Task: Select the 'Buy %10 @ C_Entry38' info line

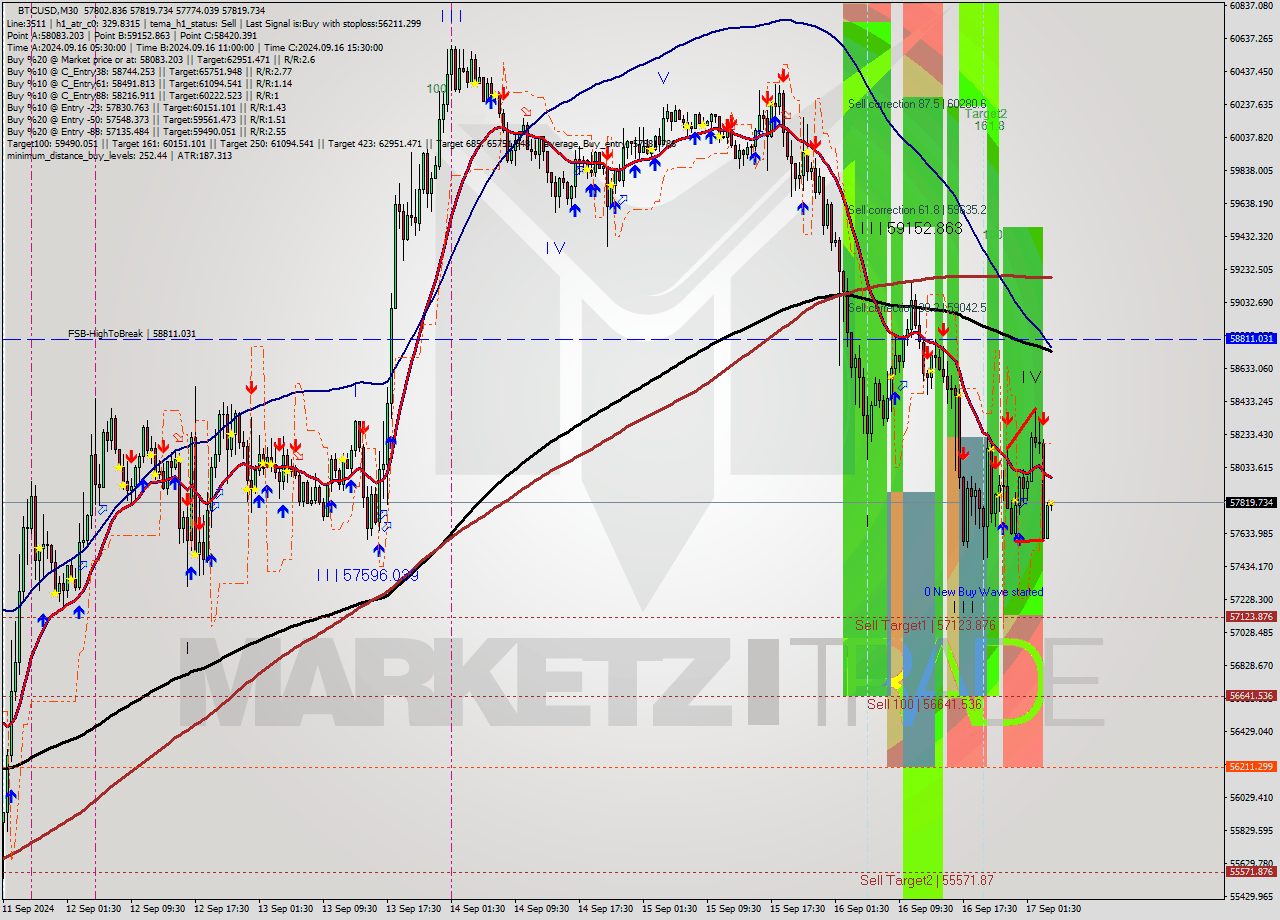Action: point(148,71)
